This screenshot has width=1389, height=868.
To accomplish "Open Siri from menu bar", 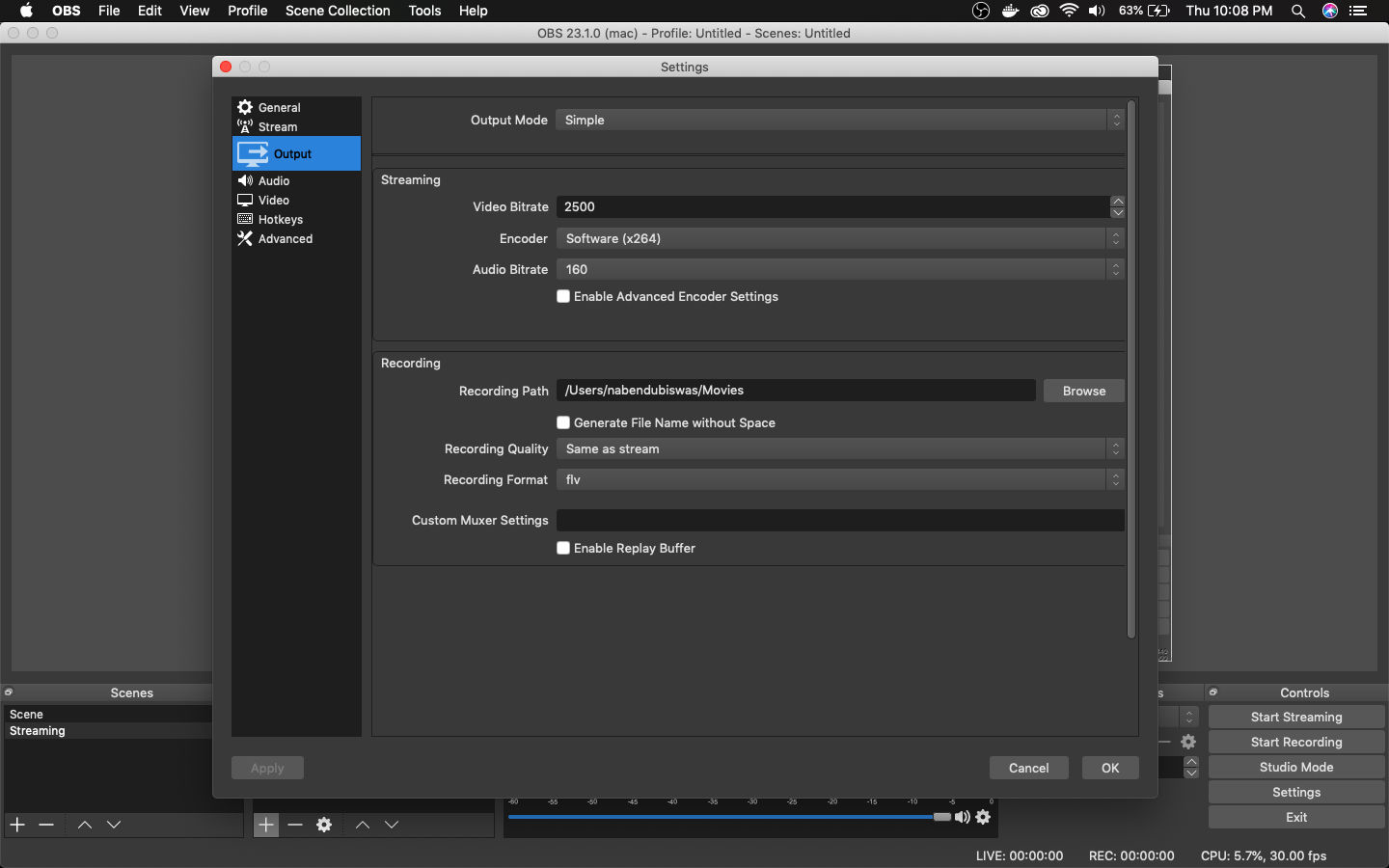I will [x=1330, y=11].
